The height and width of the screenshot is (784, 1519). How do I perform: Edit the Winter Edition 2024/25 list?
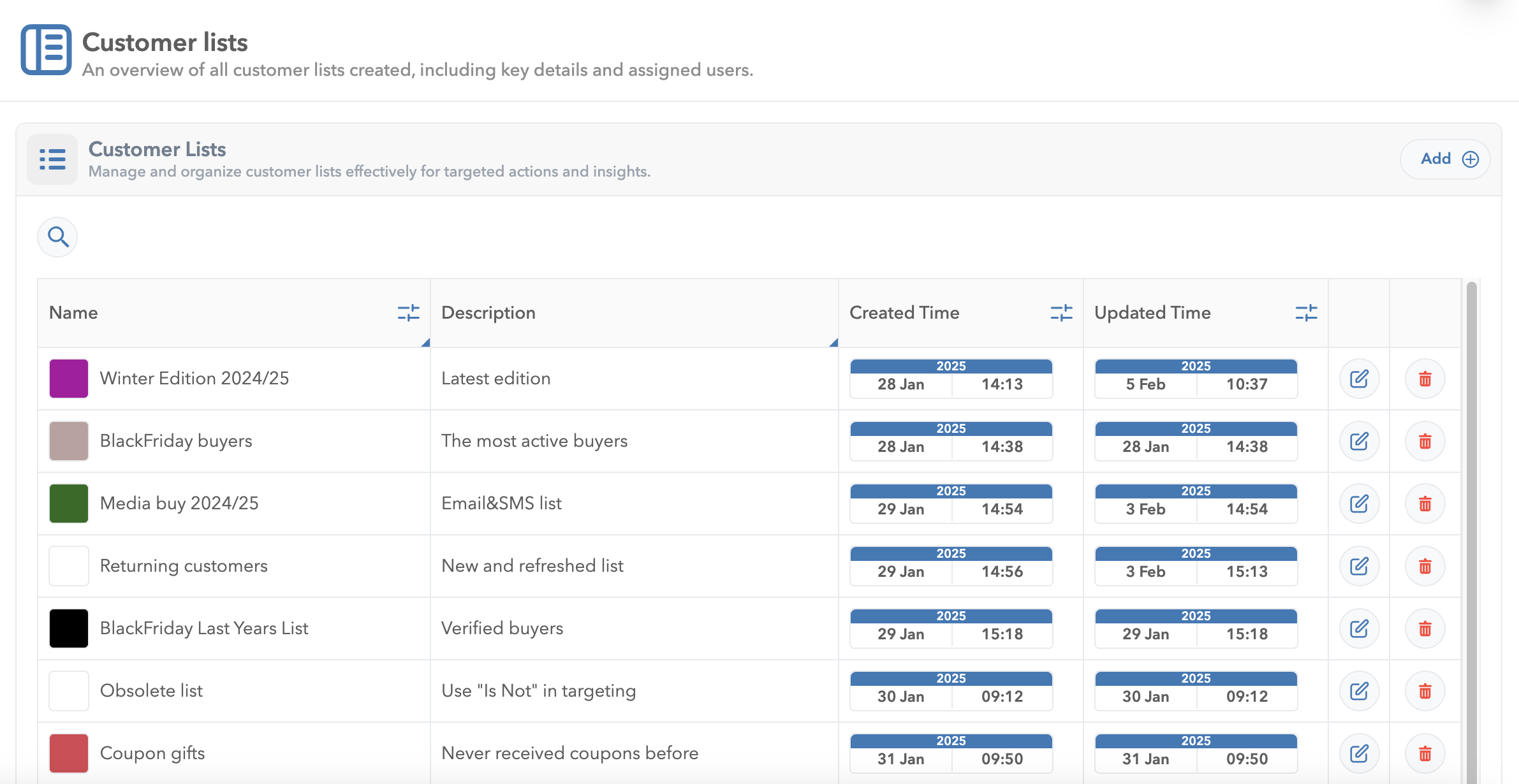[x=1359, y=379]
